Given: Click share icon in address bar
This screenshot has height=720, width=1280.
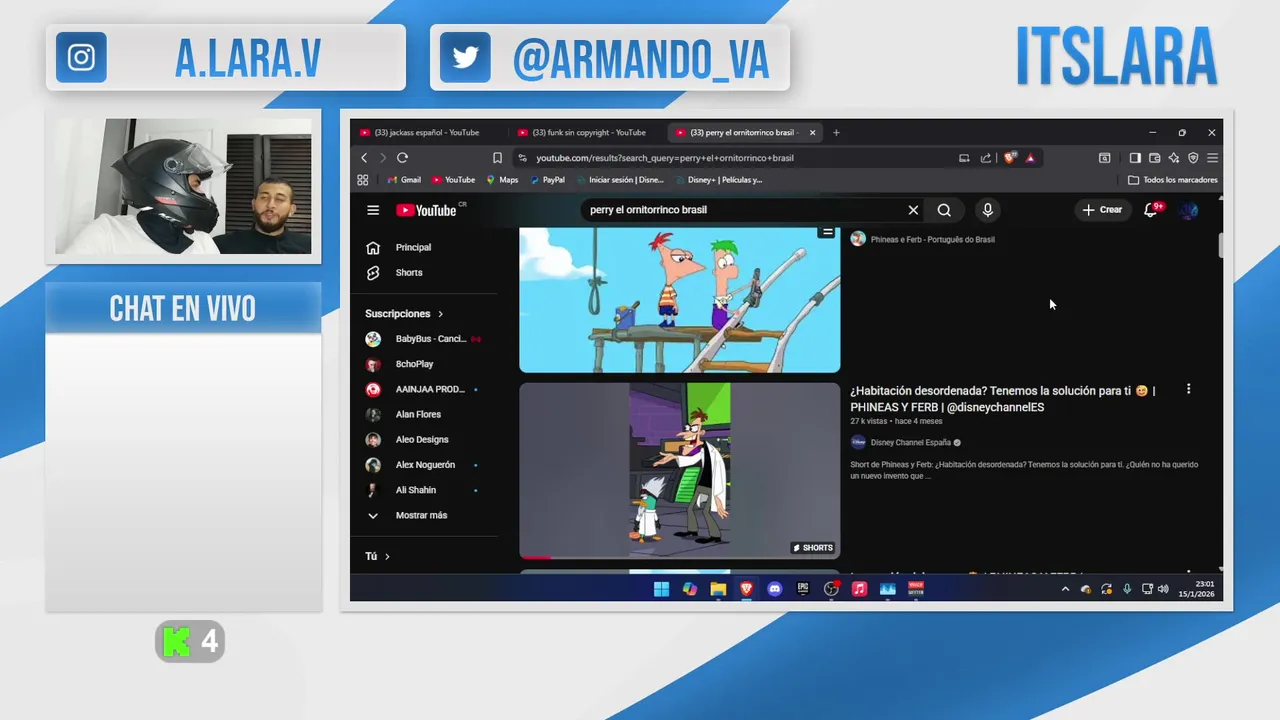Looking at the screenshot, I should [x=986, y=158].
